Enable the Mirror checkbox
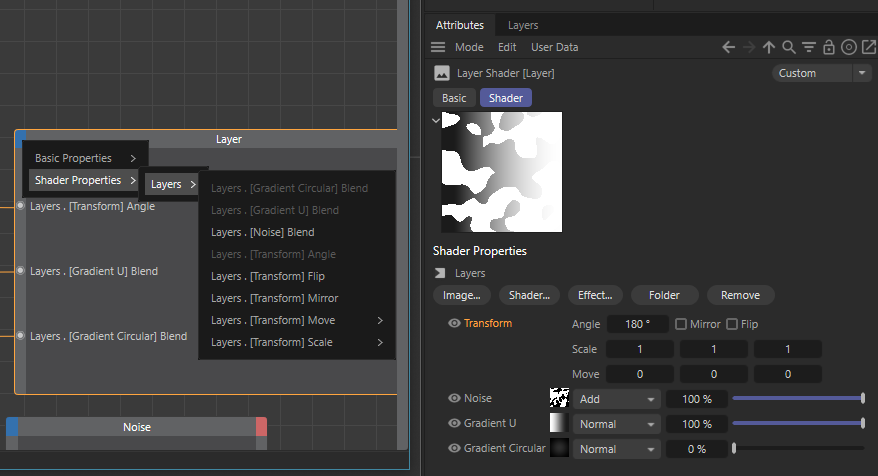The width and height of the screenshot is (878, 476). pyautogui.click(x=681, y=324)
